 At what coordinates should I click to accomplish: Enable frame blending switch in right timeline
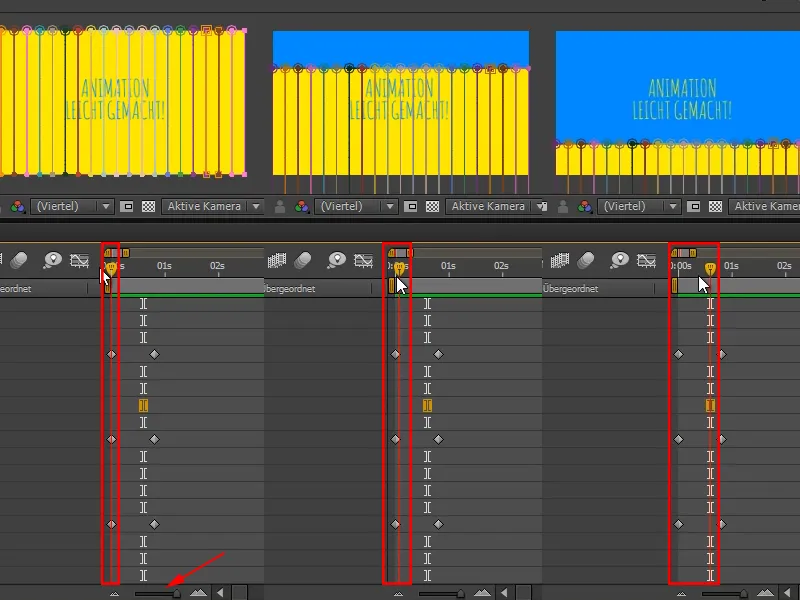[x=560, y=260]
